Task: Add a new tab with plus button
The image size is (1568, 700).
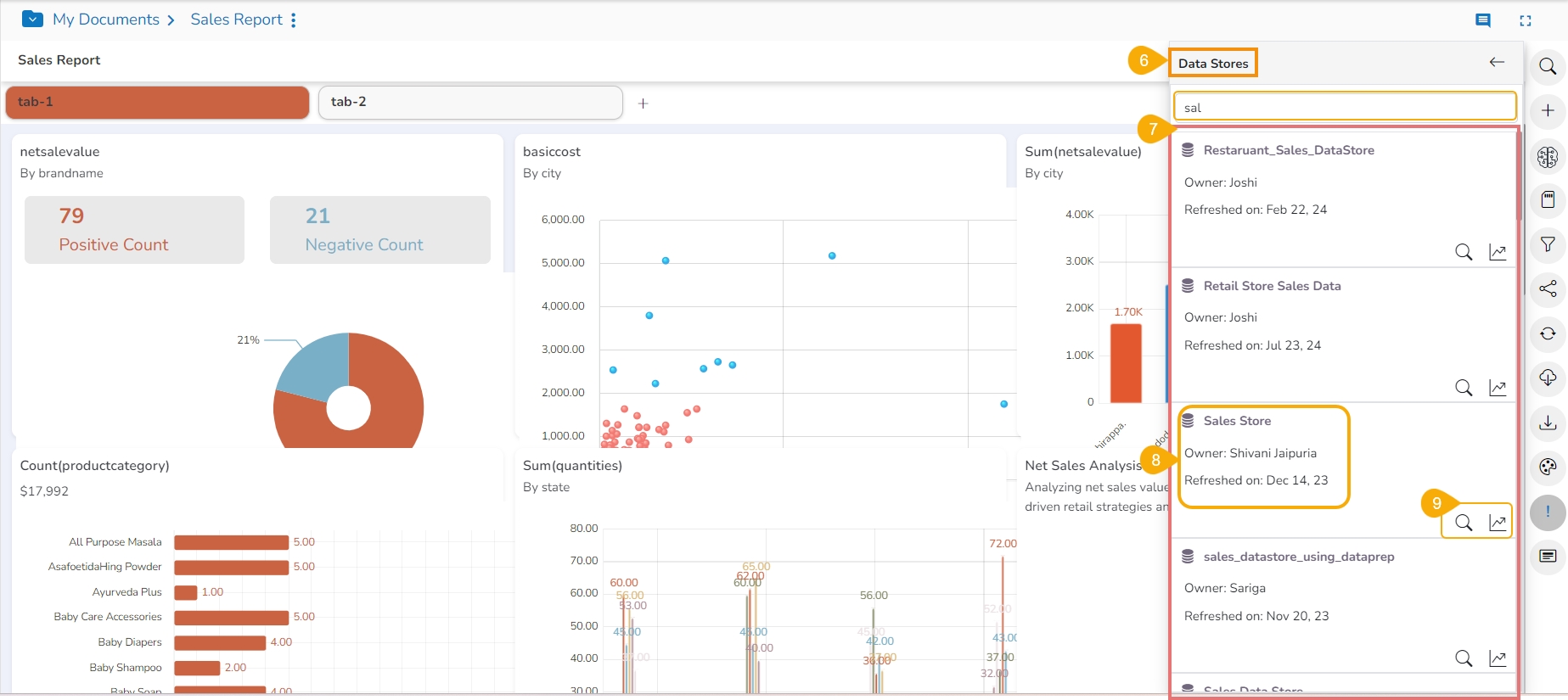Action: click(643, 104)
